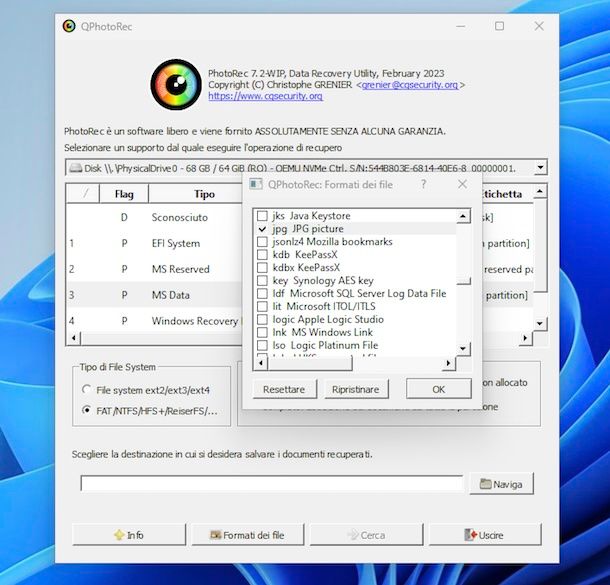Viewport: 610px width, 585px height.
Task: Click the partition table right scroll arrow
Action: (525, 338)
